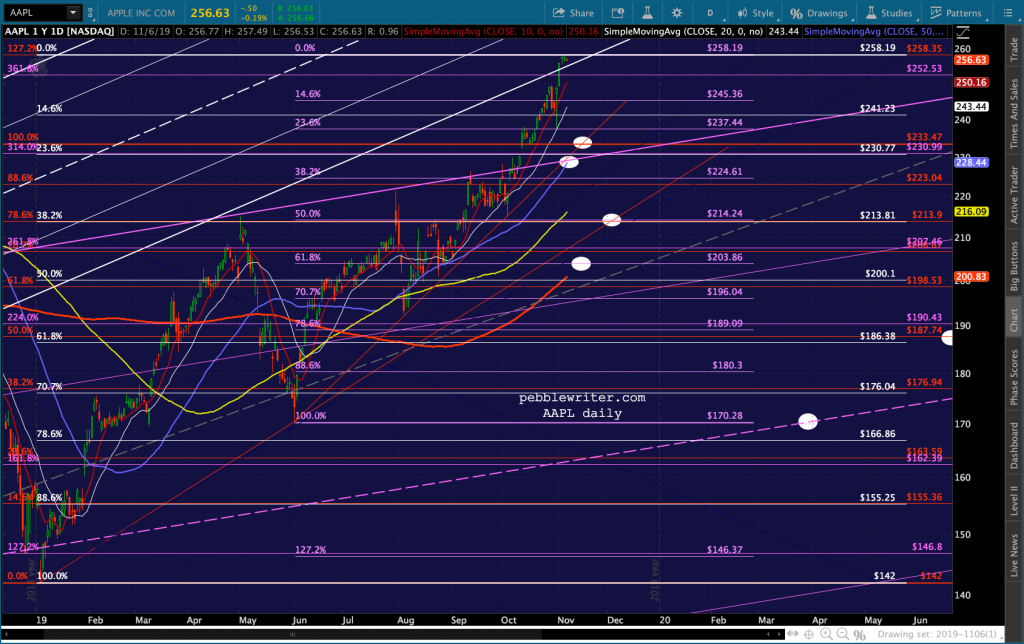This screenshot has width=1024, height=644.
Task: Click the zoom in magnifier icon
Action: click(x=826, y=634)
